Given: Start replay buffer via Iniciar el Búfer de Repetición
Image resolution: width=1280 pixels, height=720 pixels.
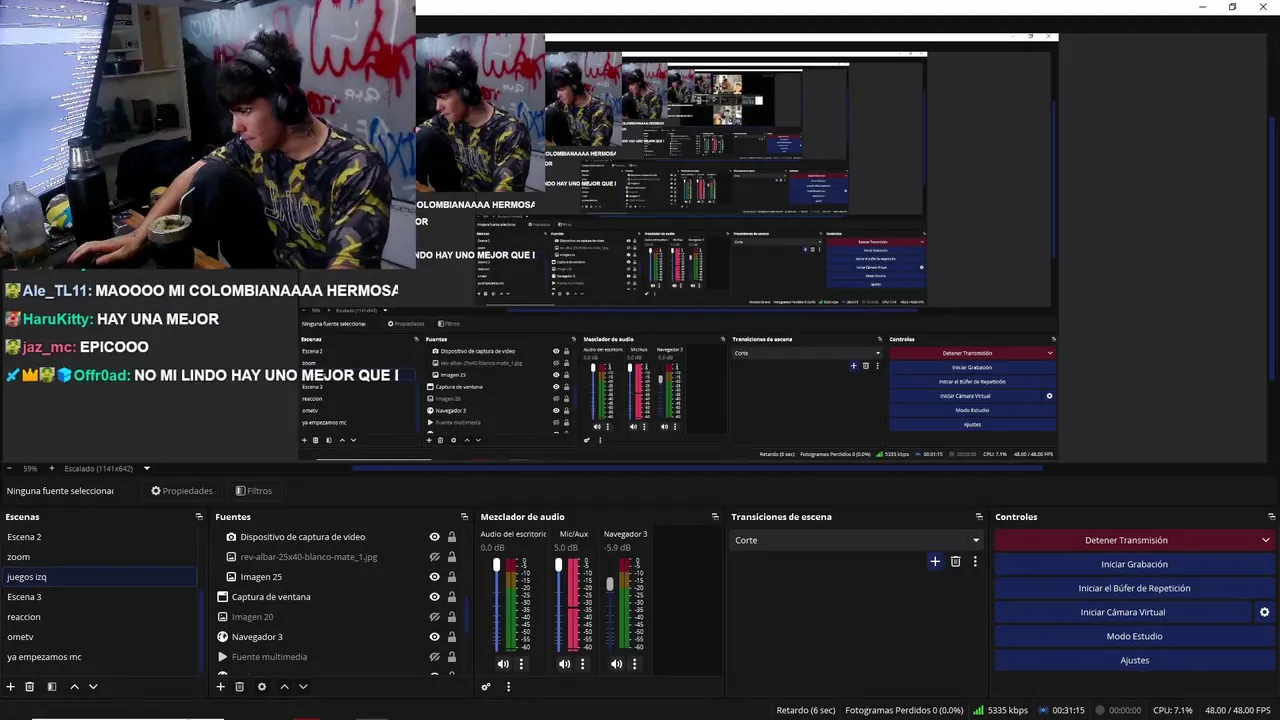Looking at the screenshot, I should click(1134, 588).
